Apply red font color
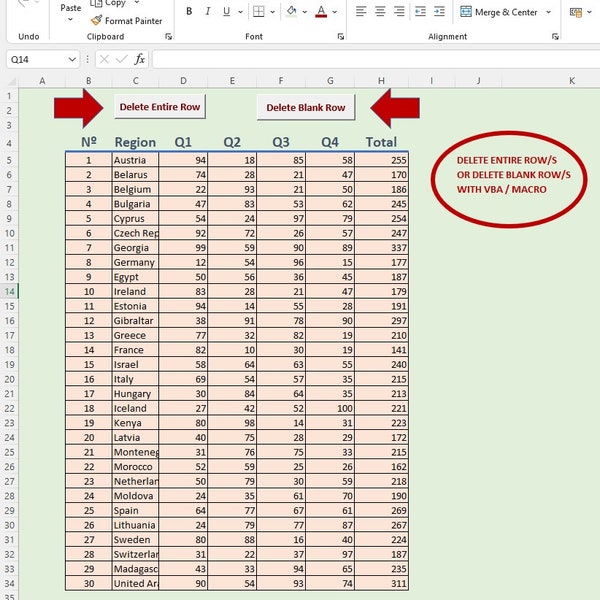 pos(321,12)
